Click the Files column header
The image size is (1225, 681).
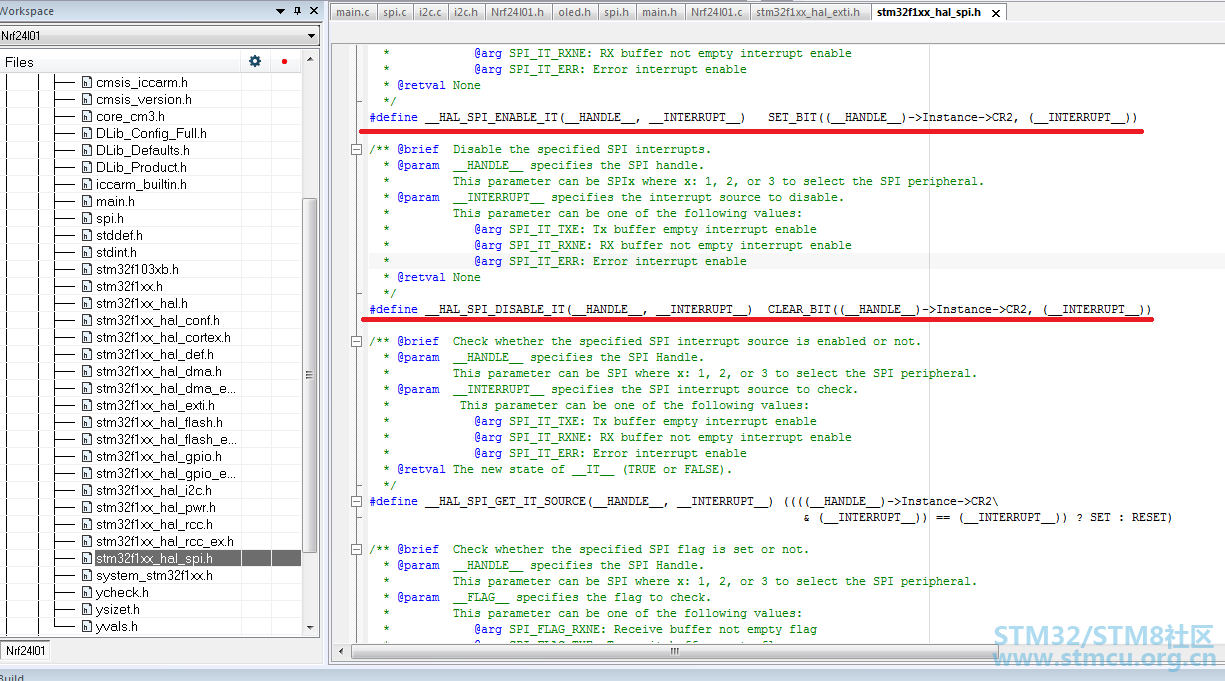pos(120,61)
